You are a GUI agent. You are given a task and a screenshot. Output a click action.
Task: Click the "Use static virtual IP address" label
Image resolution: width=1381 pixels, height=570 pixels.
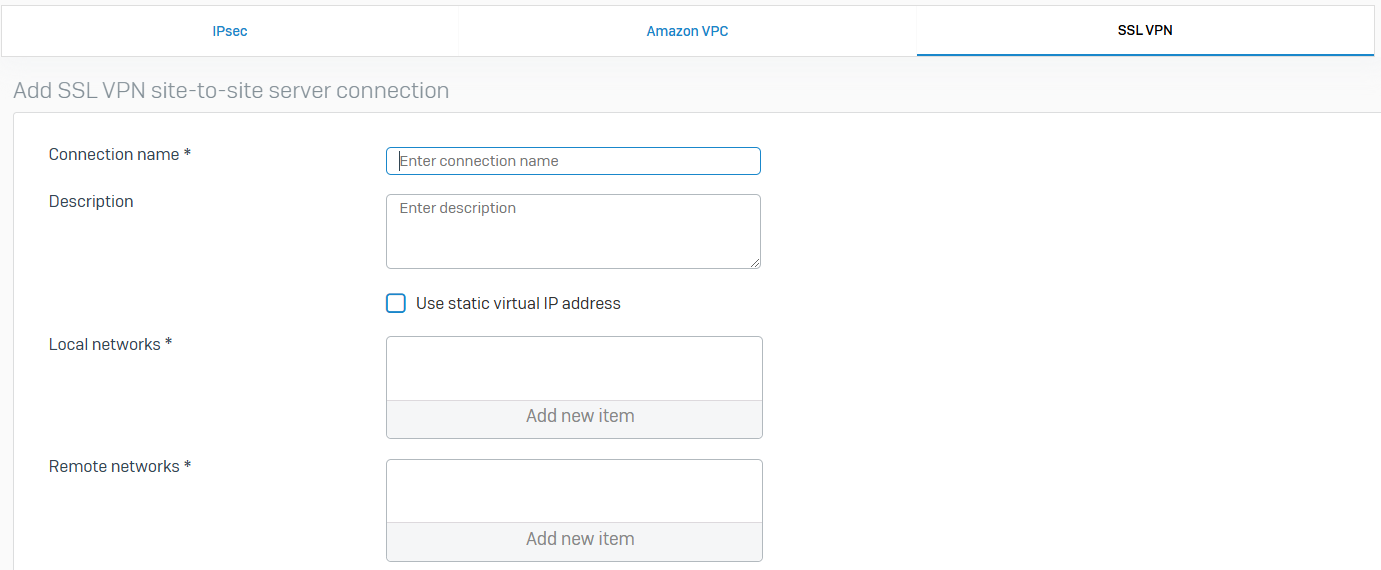tap(518, 303)
